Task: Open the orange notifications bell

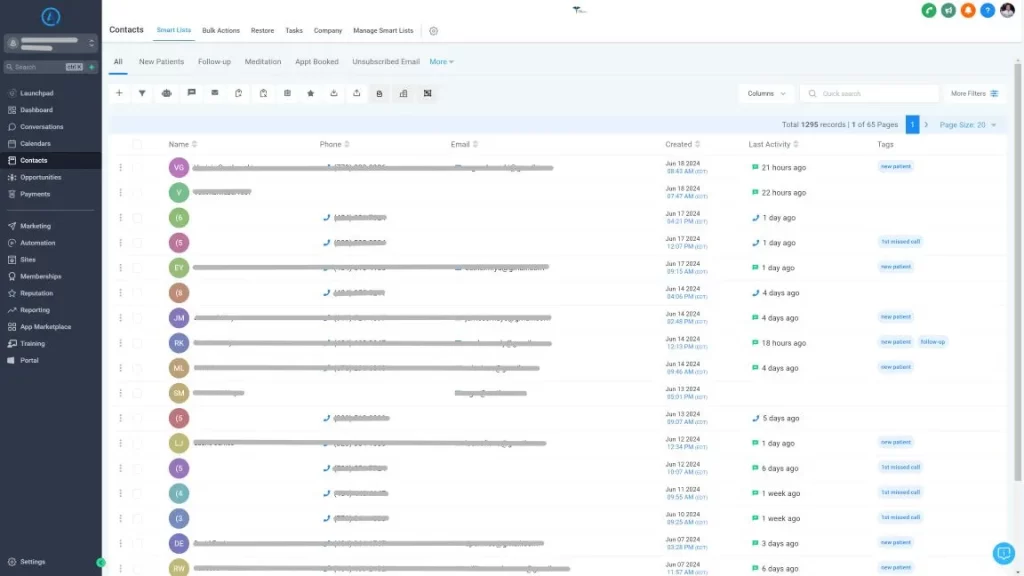Action: pyautogui.click(x=968, y=10)
